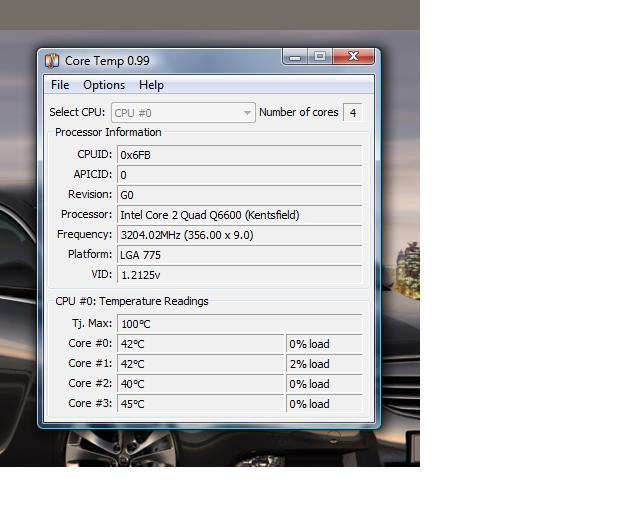This screenshot has height=512, width=640.
Task: Click the Core #2 temperature 40°C
Action: pos(200,384)
